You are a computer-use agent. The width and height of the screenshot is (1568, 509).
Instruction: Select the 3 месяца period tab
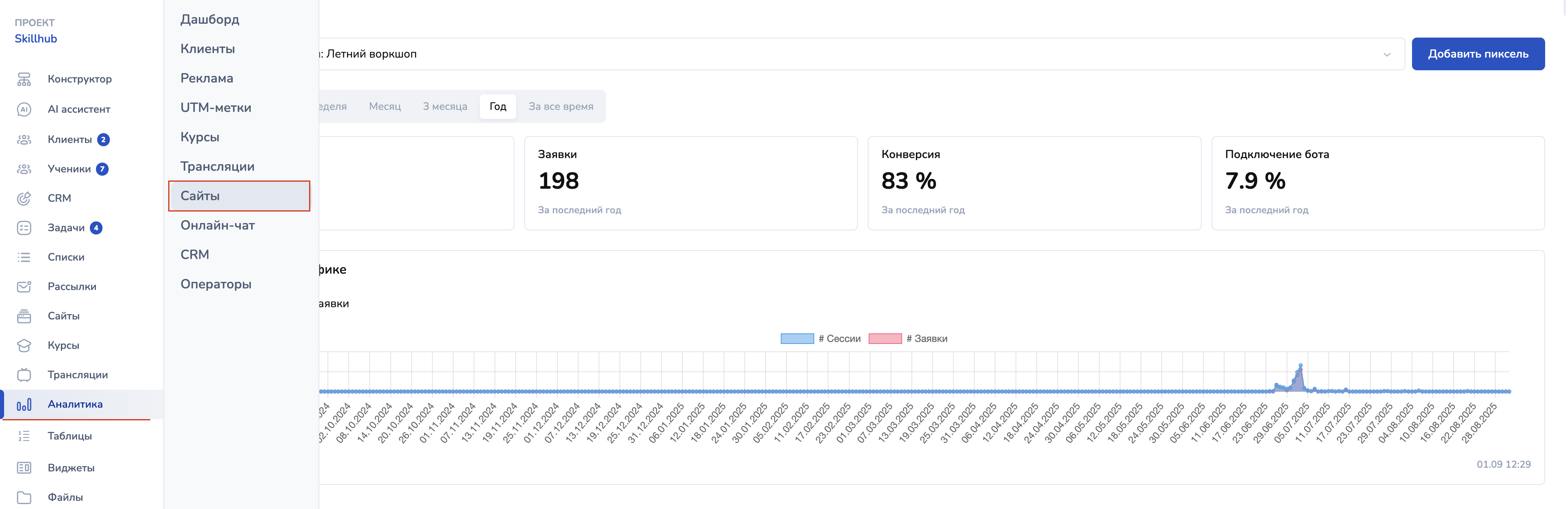tap(445, 107)
